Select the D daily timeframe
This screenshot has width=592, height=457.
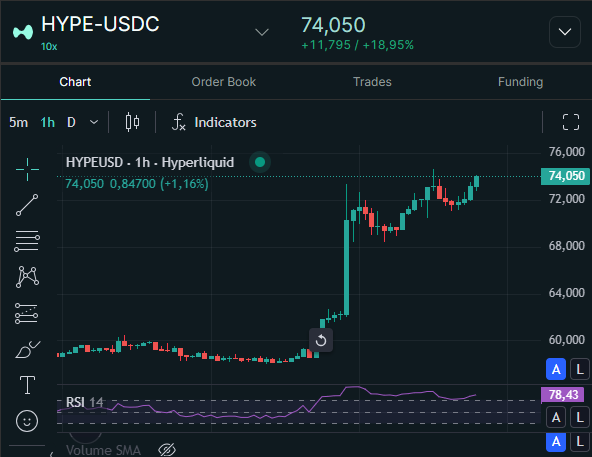coord(71,122)
